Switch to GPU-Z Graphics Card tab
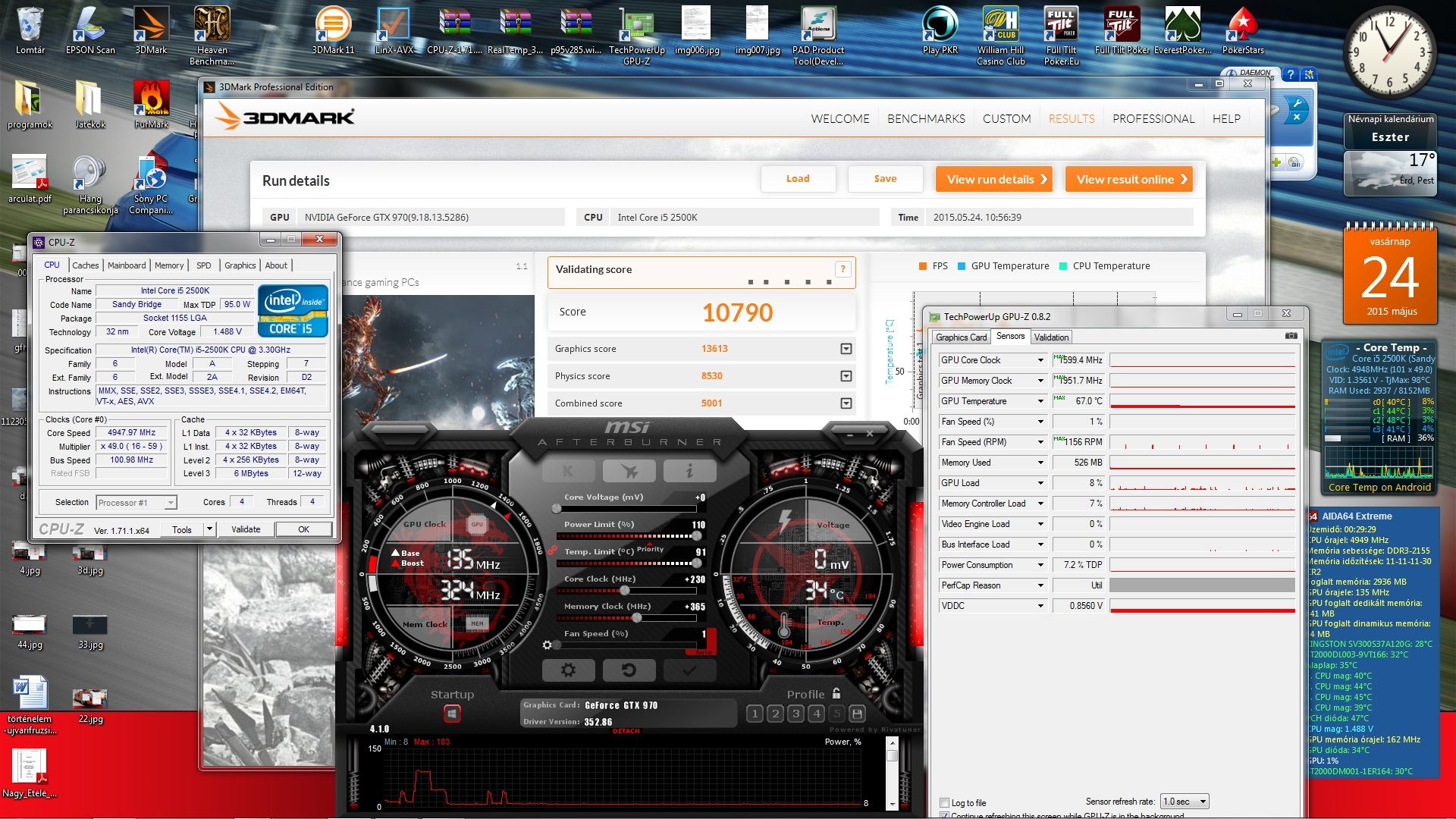Viewport: 1456px width, 819px height. point(961,337)
